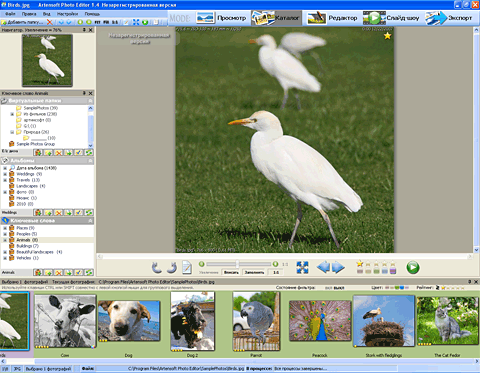Click the zoom out green button left of slider
This screenshot has height=373, width=480.
tap(201, 264)
